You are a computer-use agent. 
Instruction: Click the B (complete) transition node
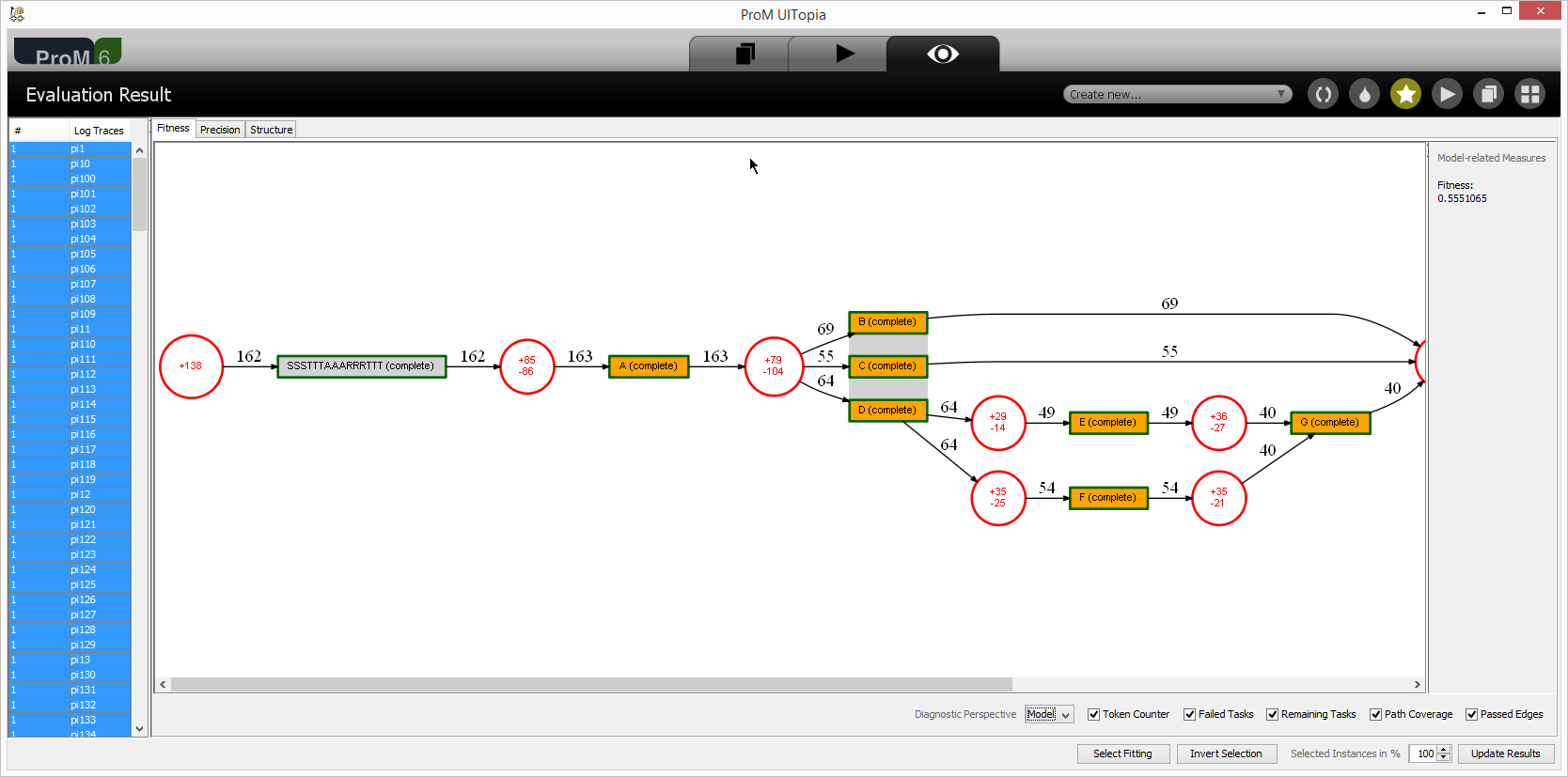pos(887,321)
